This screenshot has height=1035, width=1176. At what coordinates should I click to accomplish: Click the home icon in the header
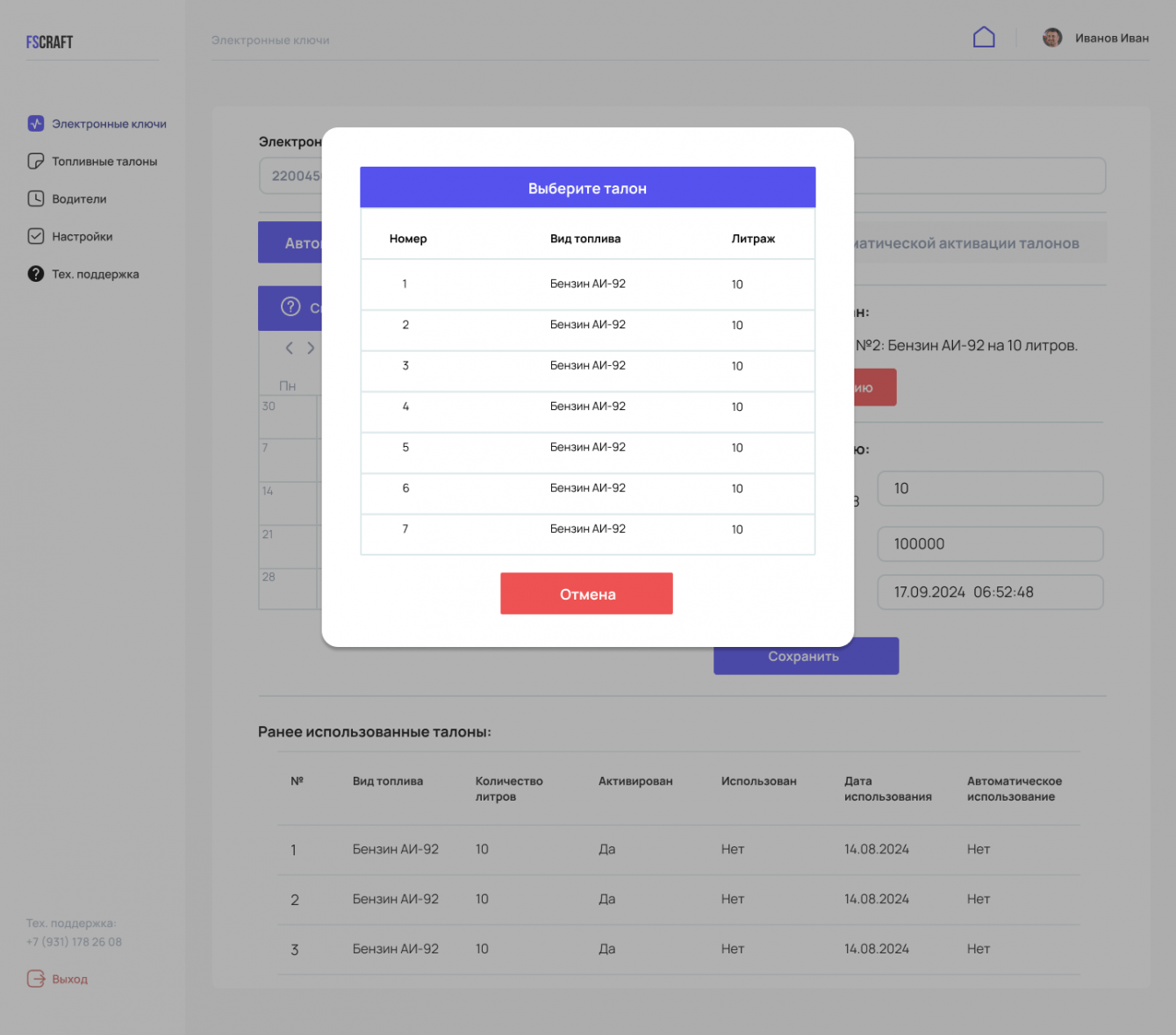(984, 37)
